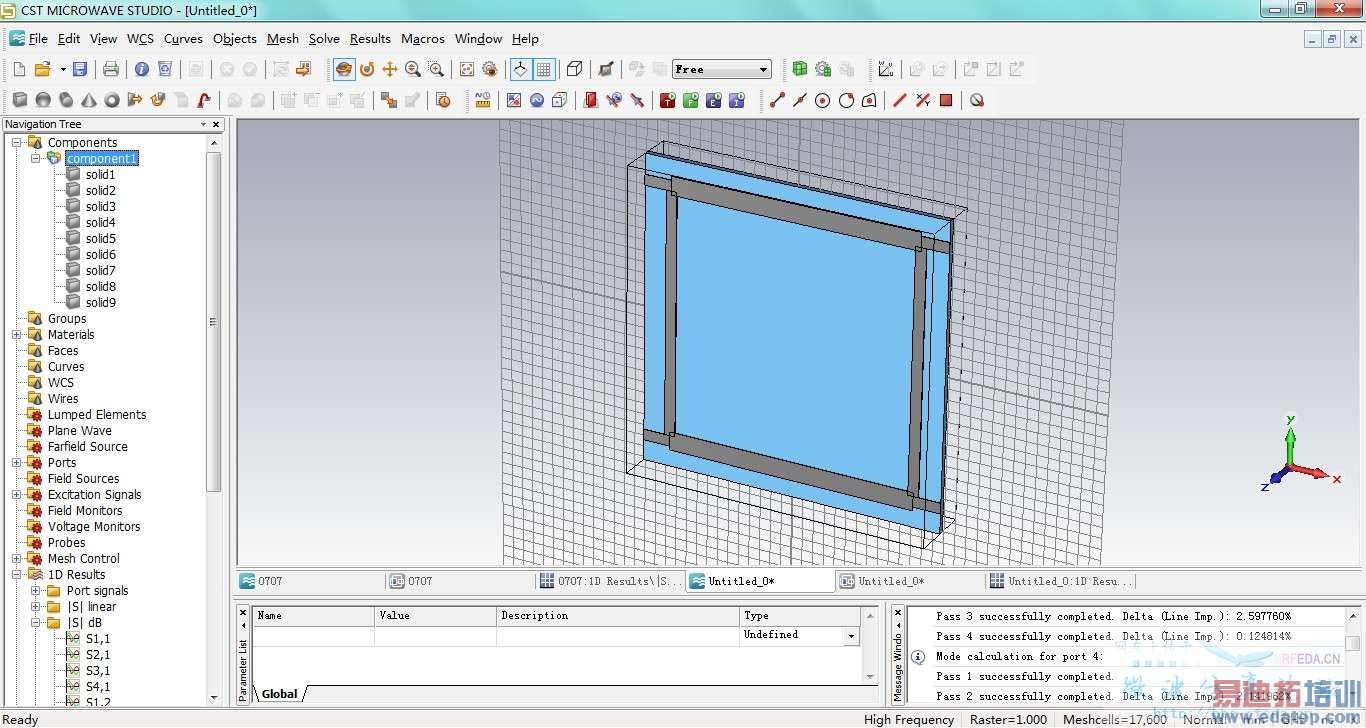Start the Transient solver (T icon)
Viewport: 1366px width, 728px height.
pyautogui.click(x=667, y=100)
